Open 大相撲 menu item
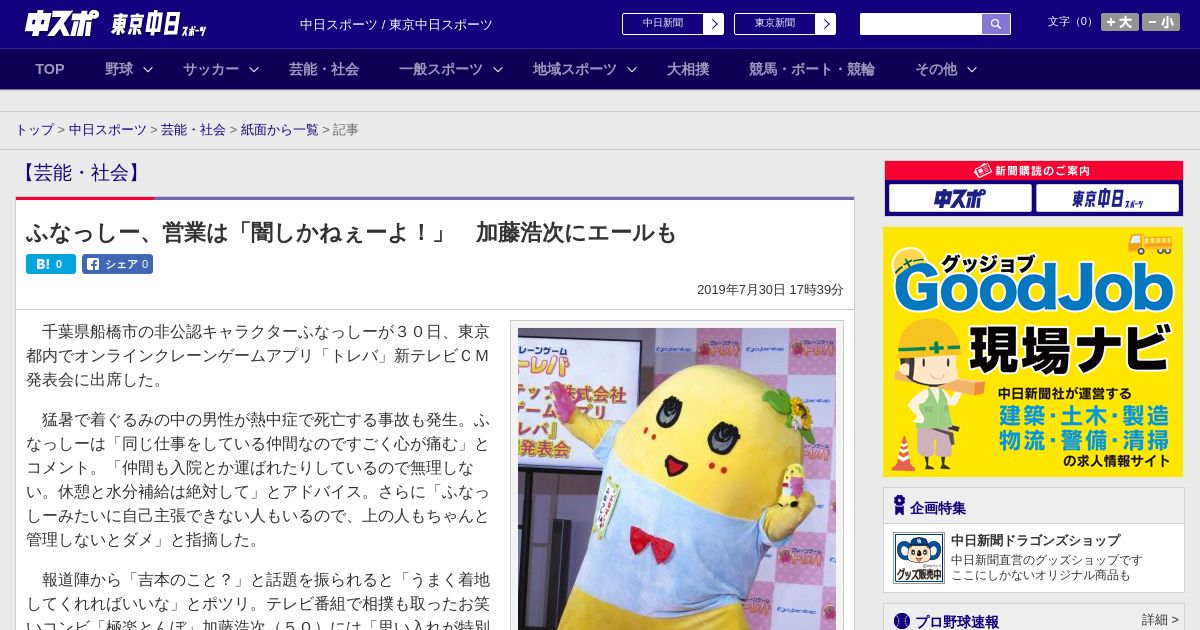This screenshot has width=1200, height=630. [688, 69]
